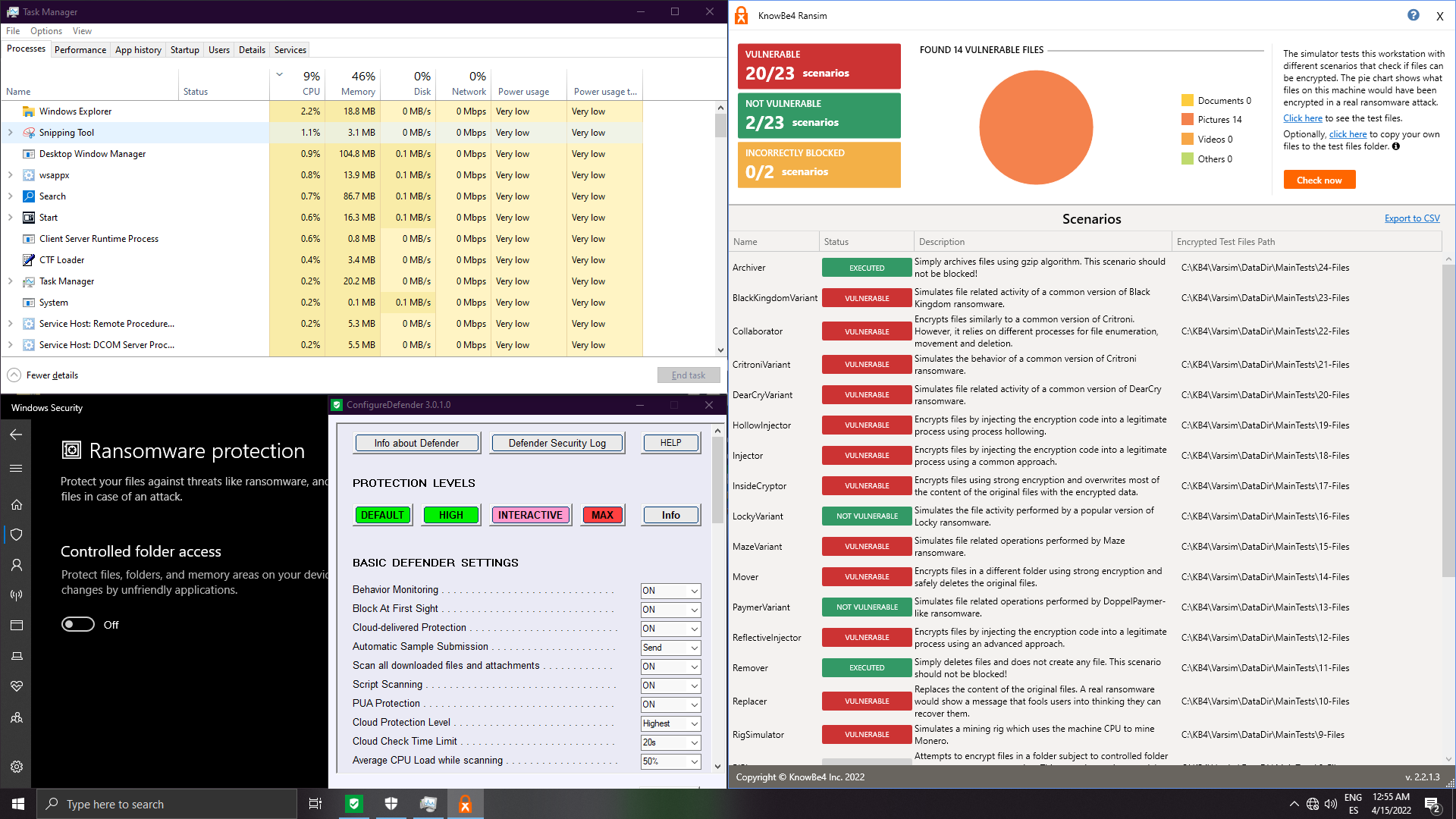Toggle Controlled folder access switch
Screen dimensions: 1456x819
click(78, 624)
